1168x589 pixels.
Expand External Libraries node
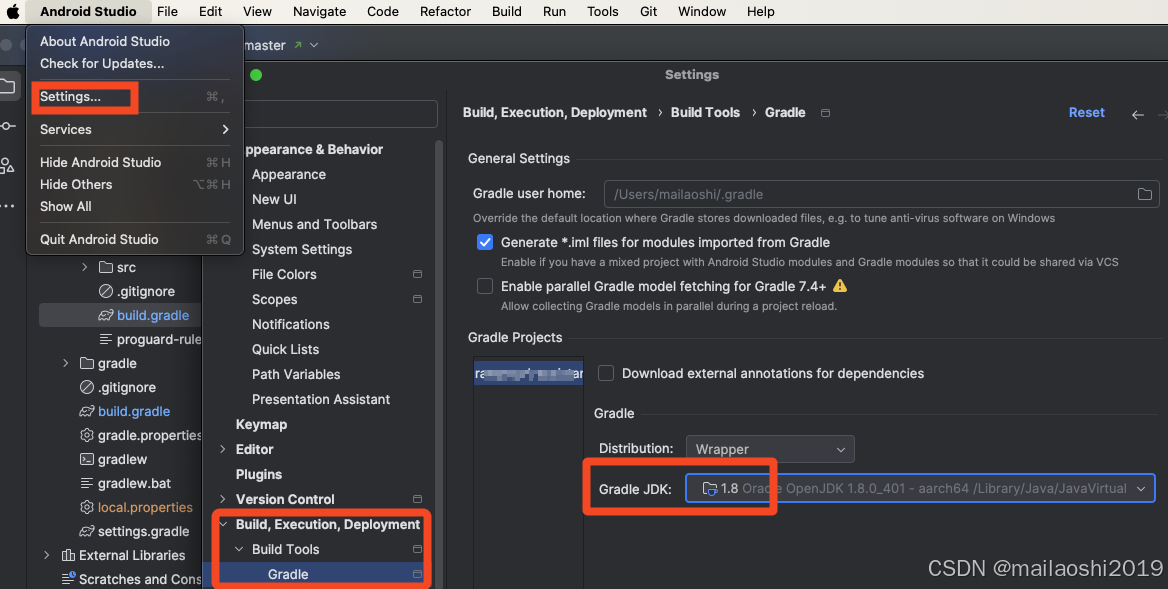[x=47, y=555]
